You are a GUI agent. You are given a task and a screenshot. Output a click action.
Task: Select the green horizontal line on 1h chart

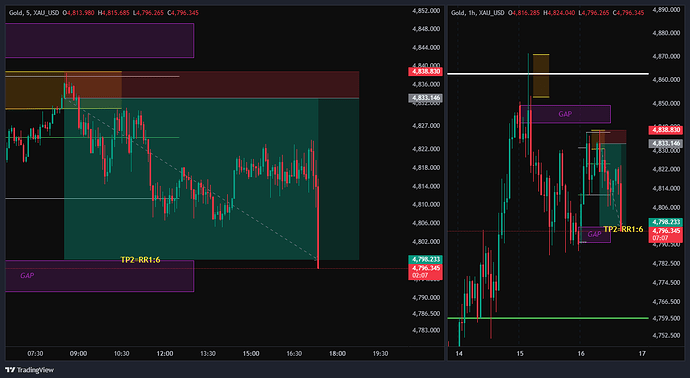(x=548, y=318)
